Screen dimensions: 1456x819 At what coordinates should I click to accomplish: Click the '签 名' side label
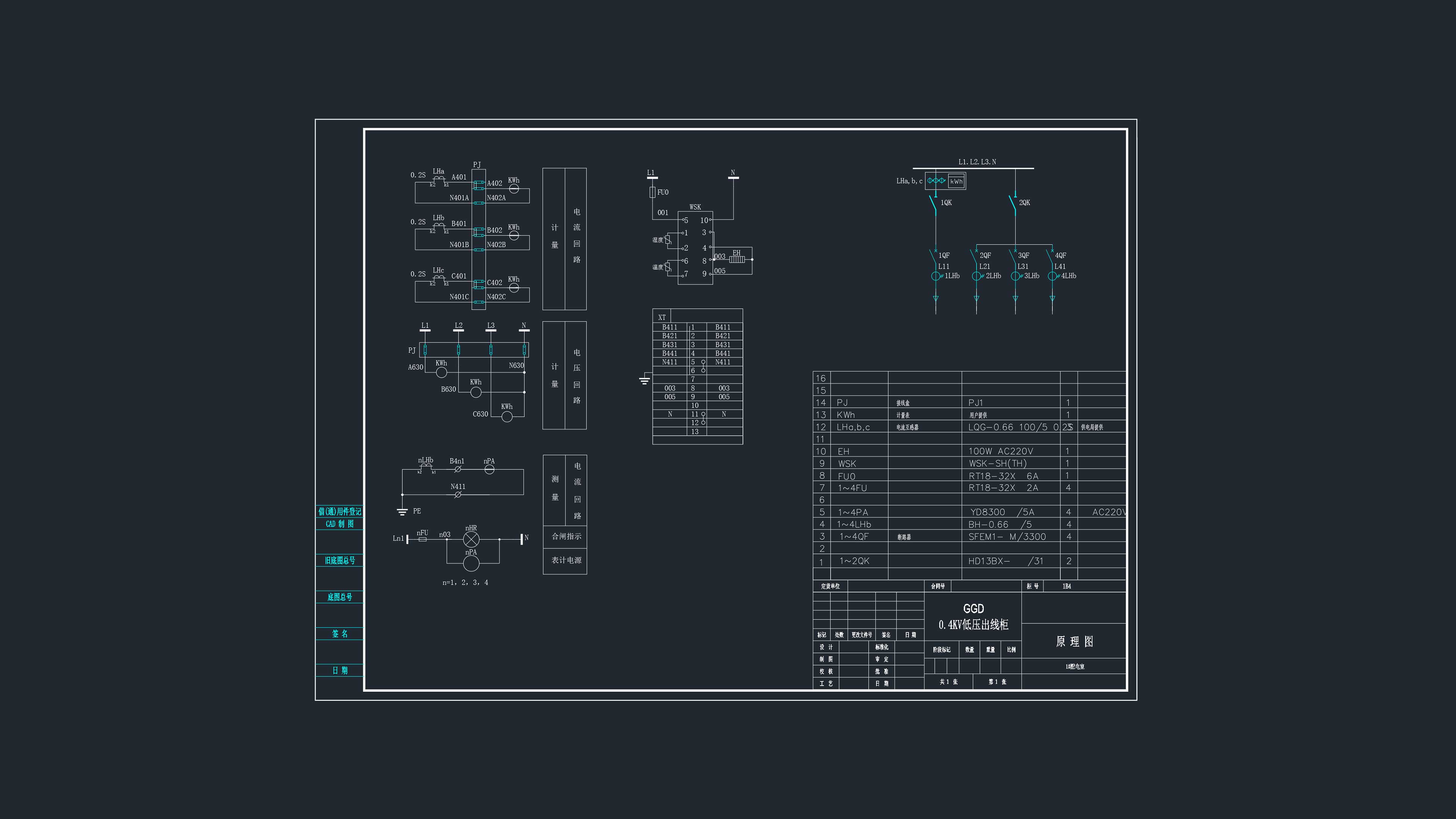(340, 634)
